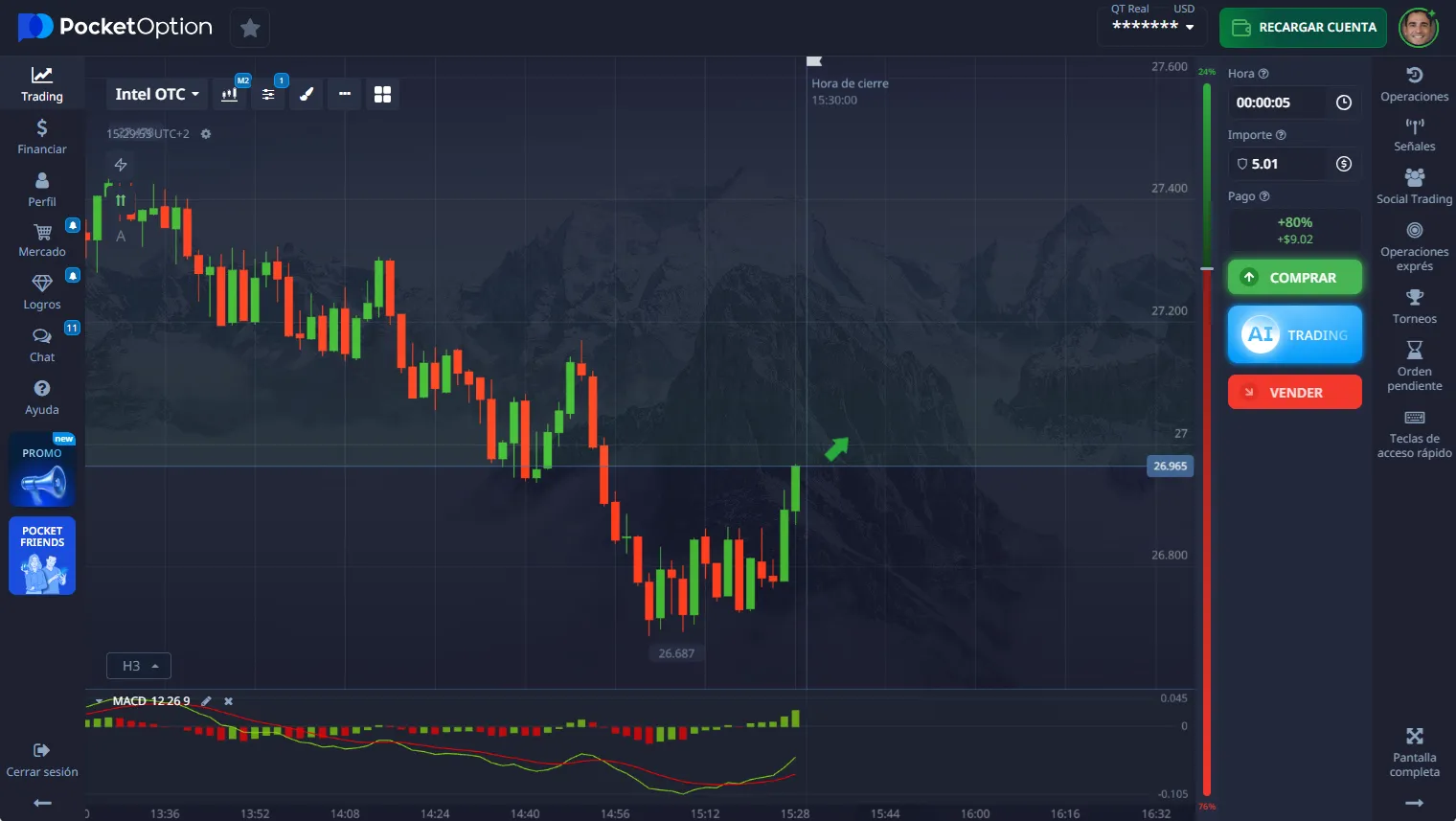Edit the MACD indicator with pencil
The image size is (1456, 821).
206,701
